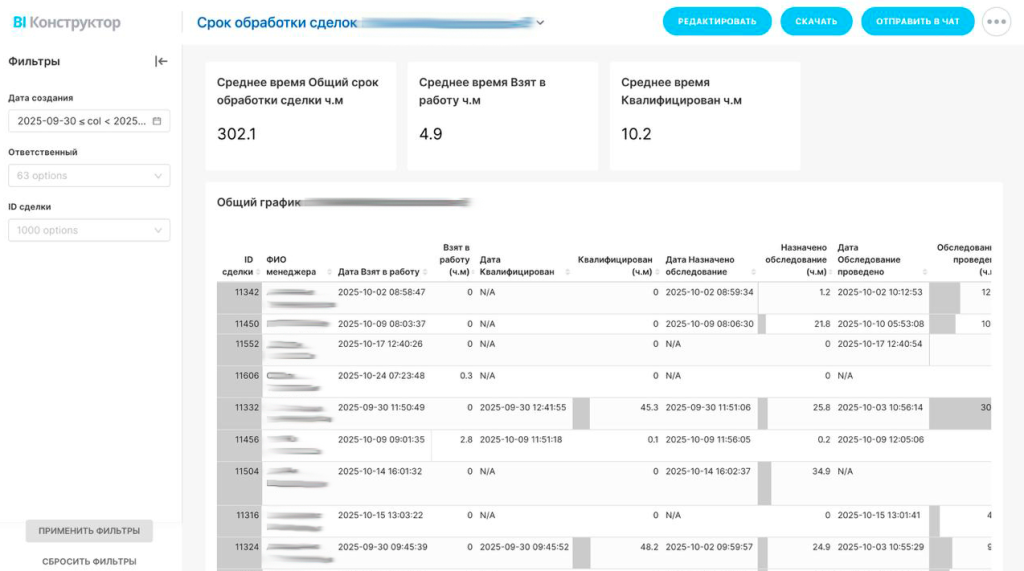Open the ID сделки filter dropdown
This screenshot has height=571, width=1024.
click(x=88, y=230)
